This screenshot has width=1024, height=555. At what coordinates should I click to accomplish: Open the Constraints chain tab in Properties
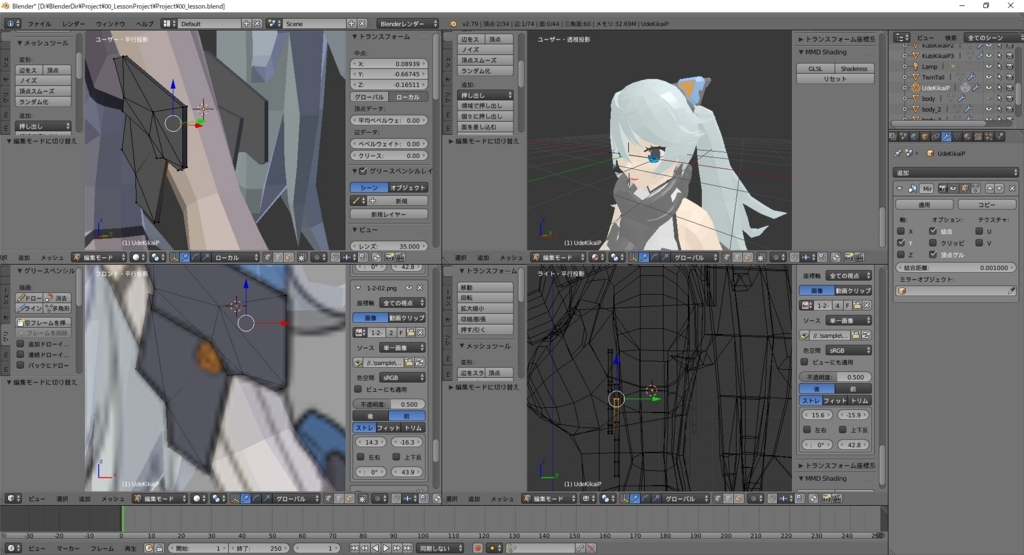pos(935,136)
